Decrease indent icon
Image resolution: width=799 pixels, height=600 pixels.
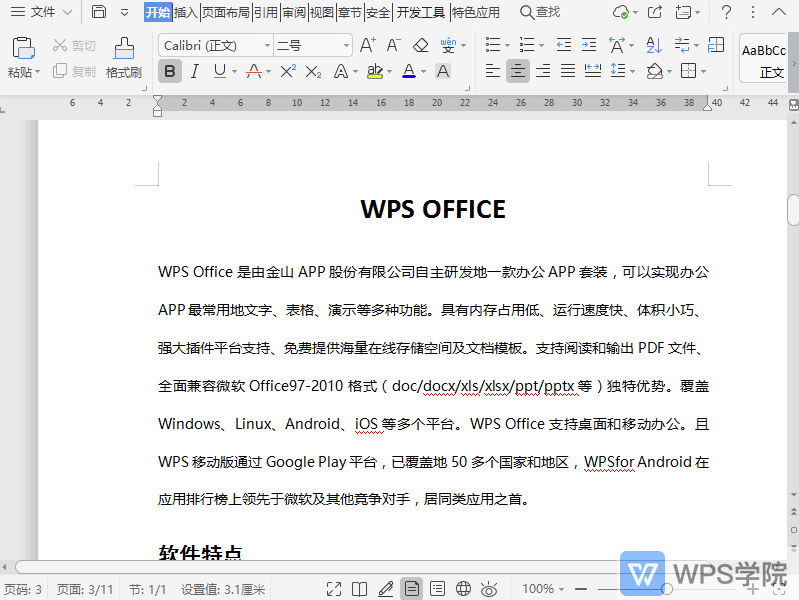coord(564,45)
